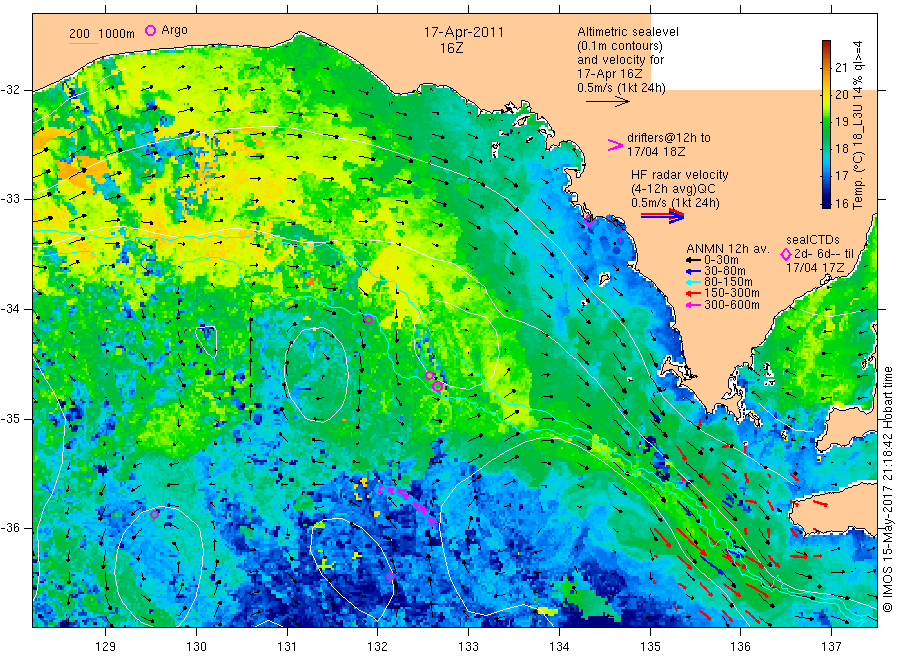This screenshot has width=900, height=660.
Task: Click the '16Z' time label under date
Action: tap(452, 49)
